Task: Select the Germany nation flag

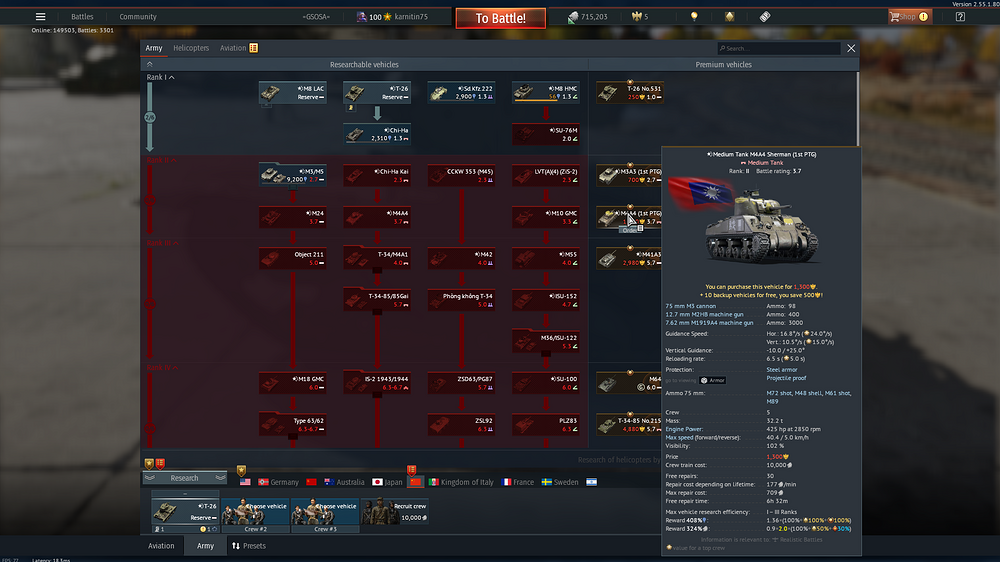Action: [263, 482]
